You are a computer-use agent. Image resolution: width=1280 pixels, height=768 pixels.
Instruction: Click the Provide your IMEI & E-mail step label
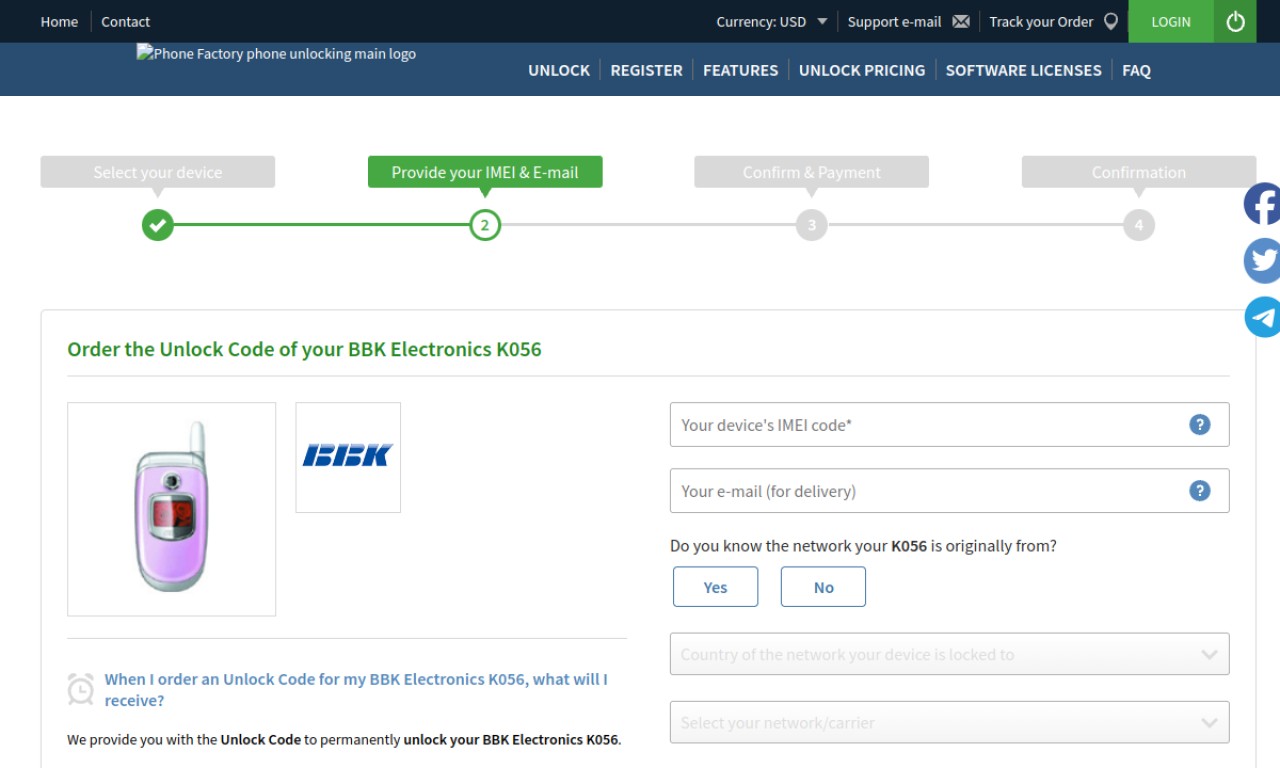coord(485,172)
